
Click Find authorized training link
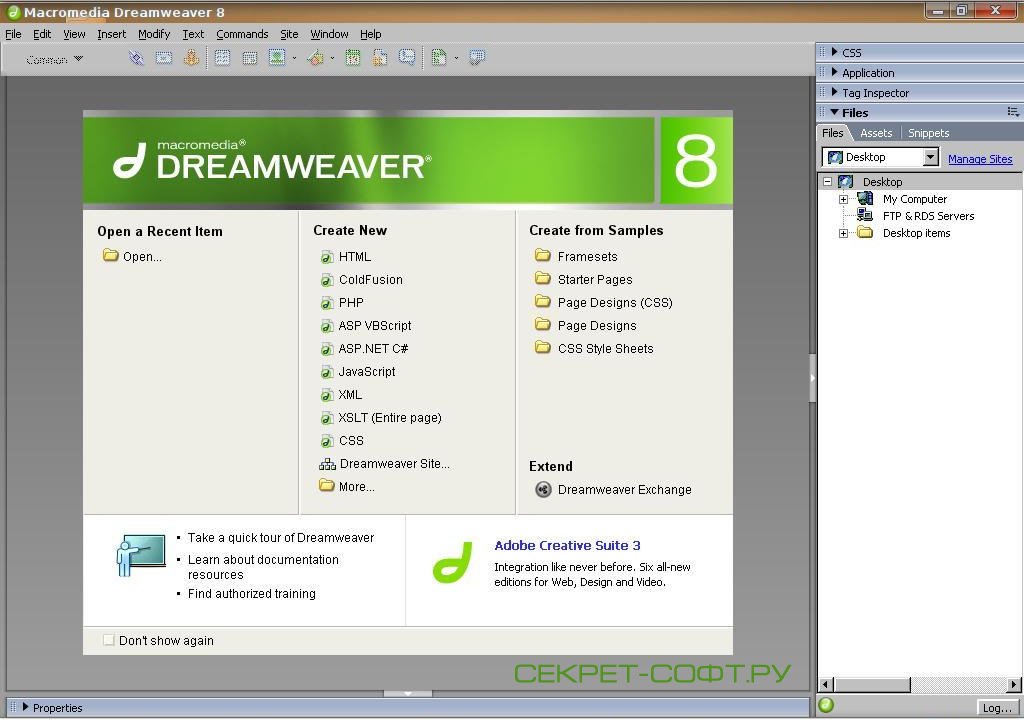tap(251, 594)
